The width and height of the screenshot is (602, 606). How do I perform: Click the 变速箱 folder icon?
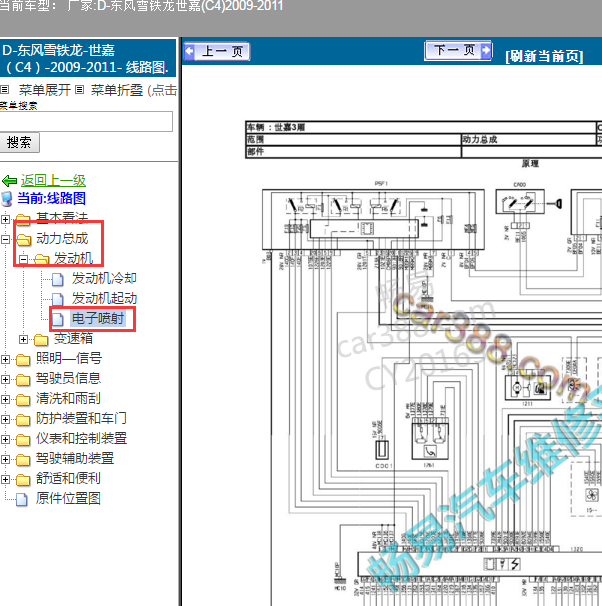pyautogui.click(x=41, y=340)
